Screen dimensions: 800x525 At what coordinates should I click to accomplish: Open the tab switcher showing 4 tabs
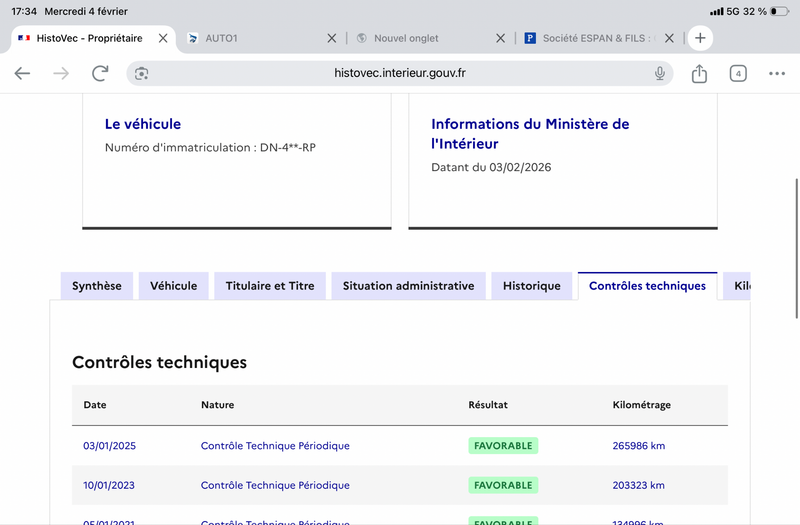point(738,73)
